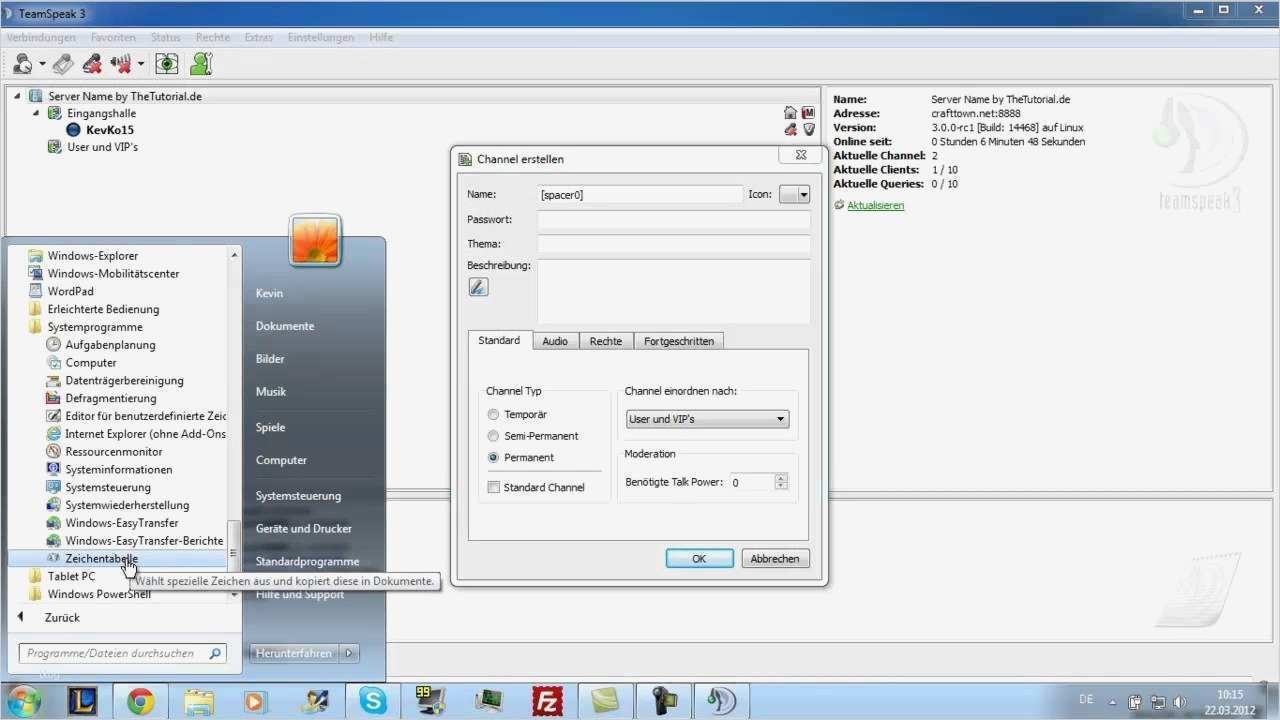The image size is (1280, 720).
Task: Open the Favoriten menu
Action: click(113, 37)
